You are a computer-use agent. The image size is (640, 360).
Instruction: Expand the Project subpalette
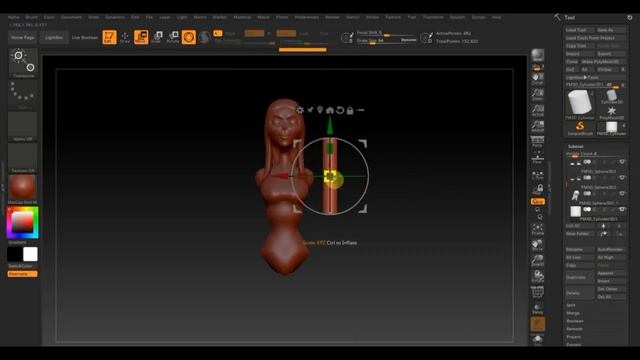click(x=573, y=337)
